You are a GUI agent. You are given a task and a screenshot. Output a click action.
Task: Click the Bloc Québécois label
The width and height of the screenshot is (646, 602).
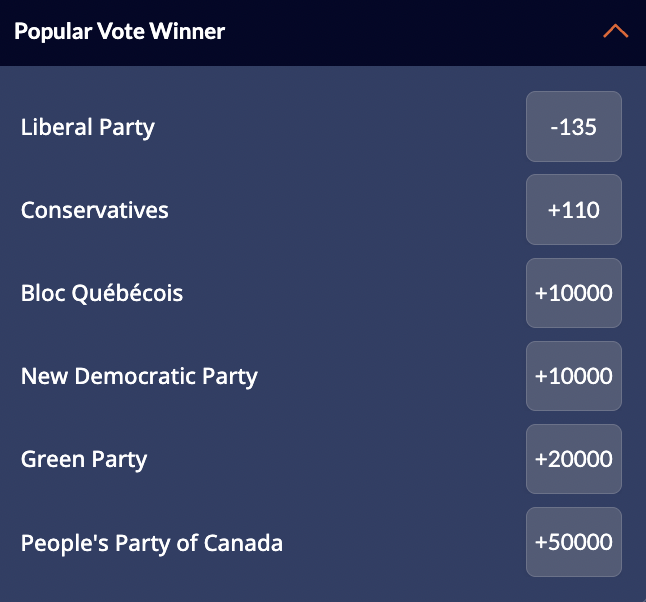[102, 293]
